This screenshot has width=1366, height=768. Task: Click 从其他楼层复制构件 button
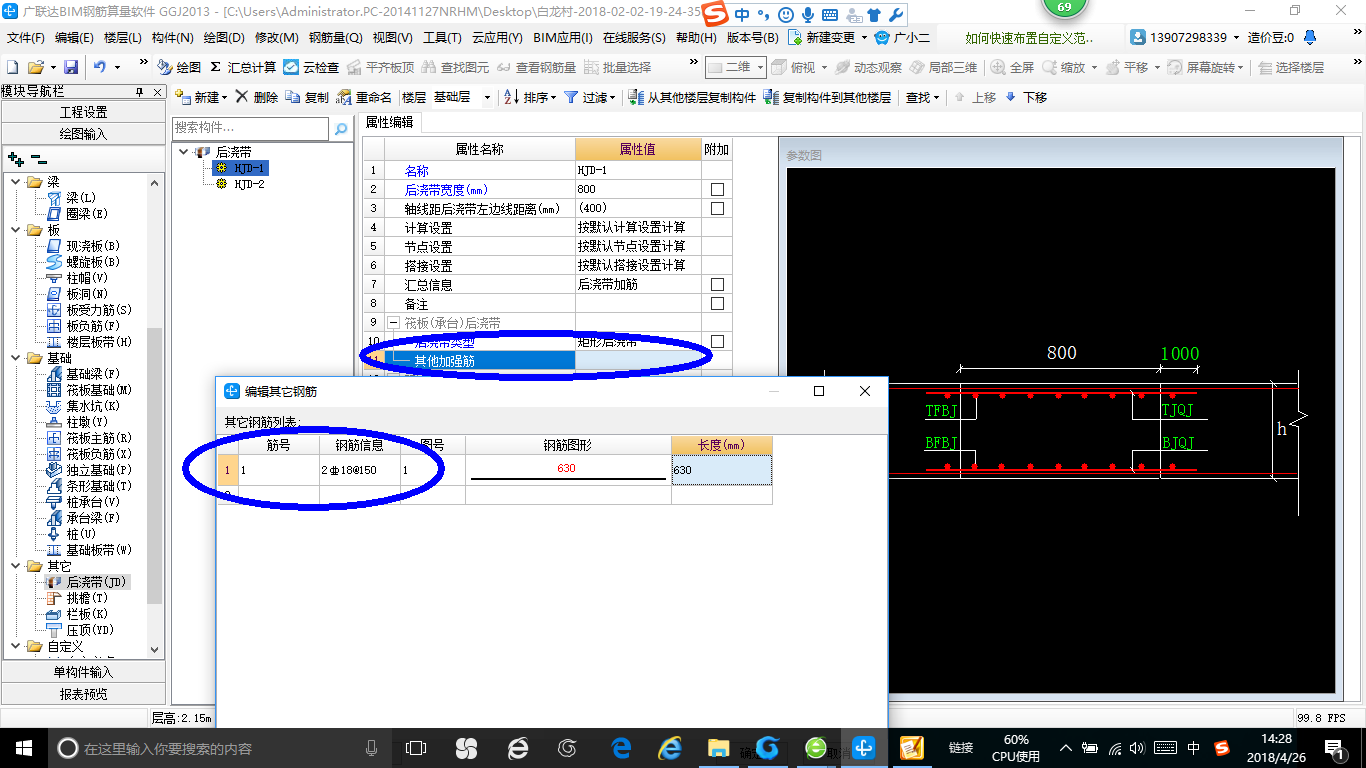[692, 97]
